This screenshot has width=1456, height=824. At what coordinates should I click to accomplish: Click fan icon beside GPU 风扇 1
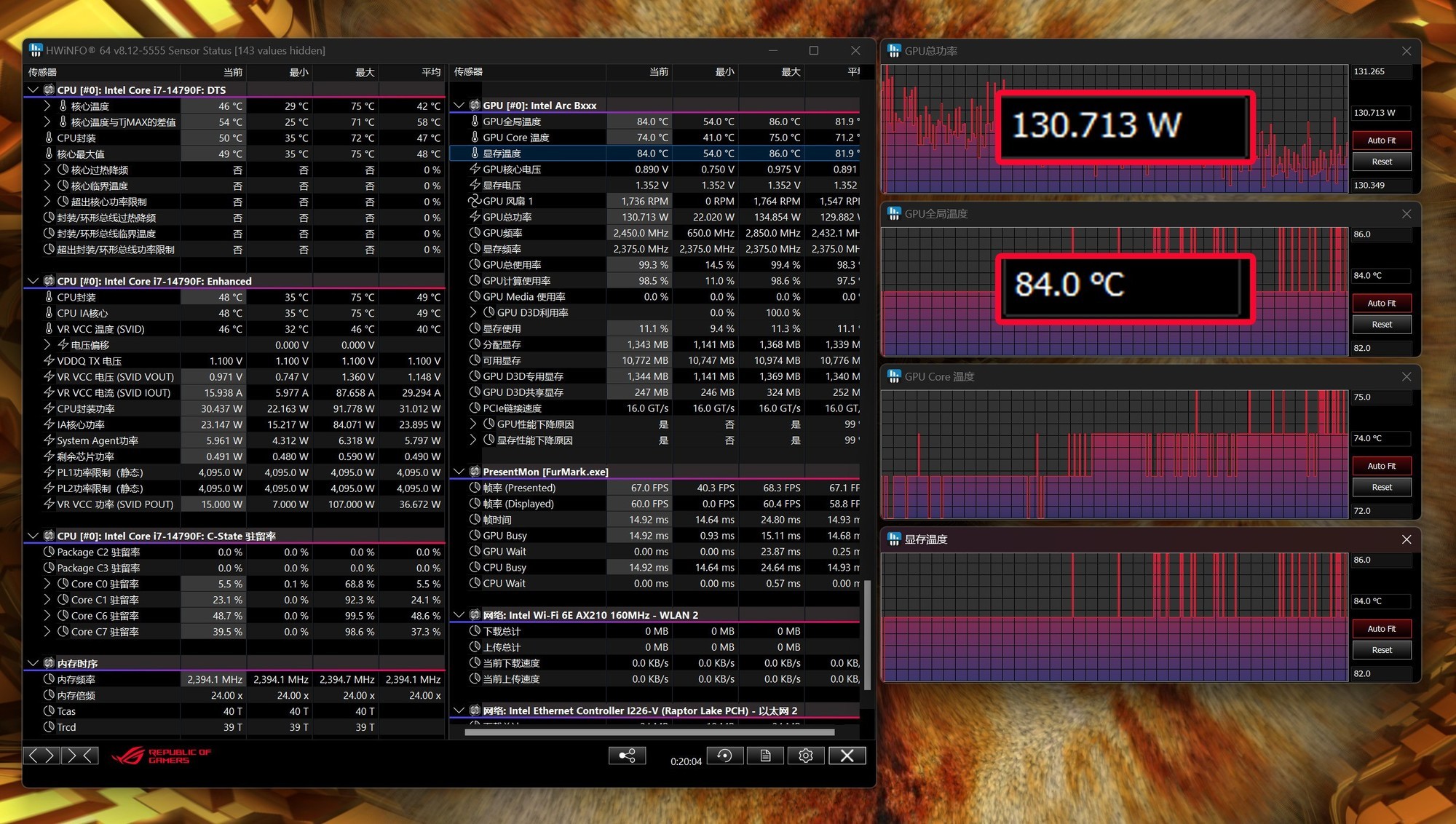click(475, 201)
